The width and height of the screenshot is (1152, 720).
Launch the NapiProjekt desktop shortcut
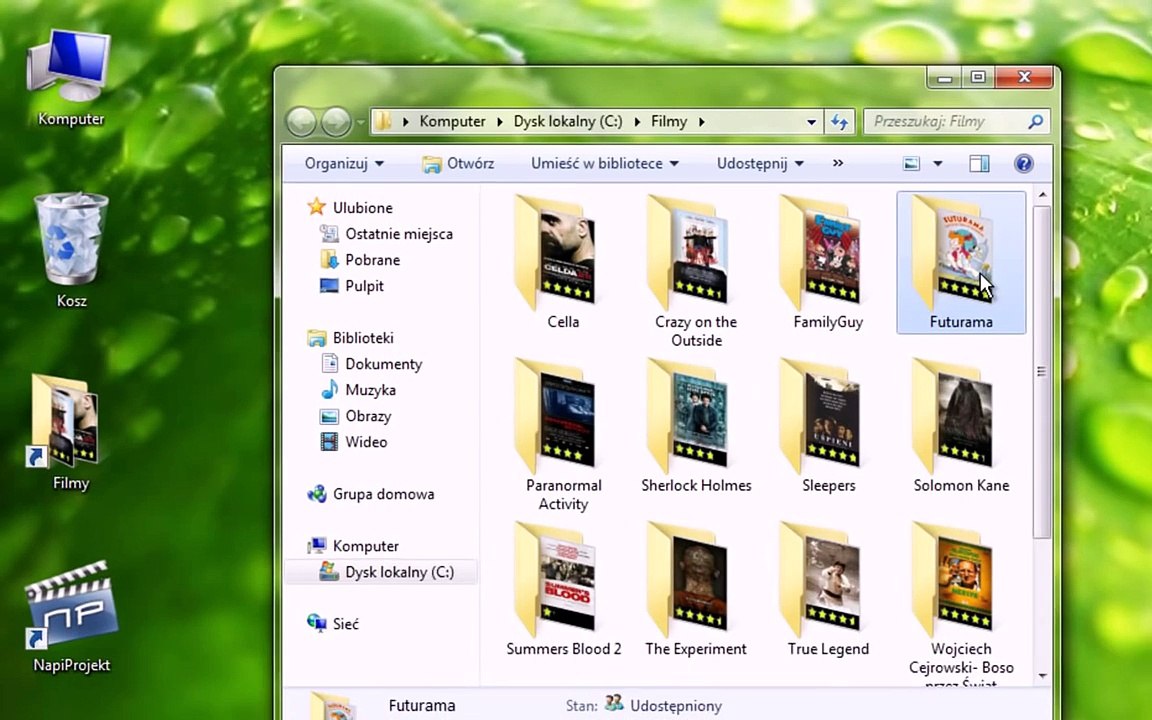click(71, 616)
